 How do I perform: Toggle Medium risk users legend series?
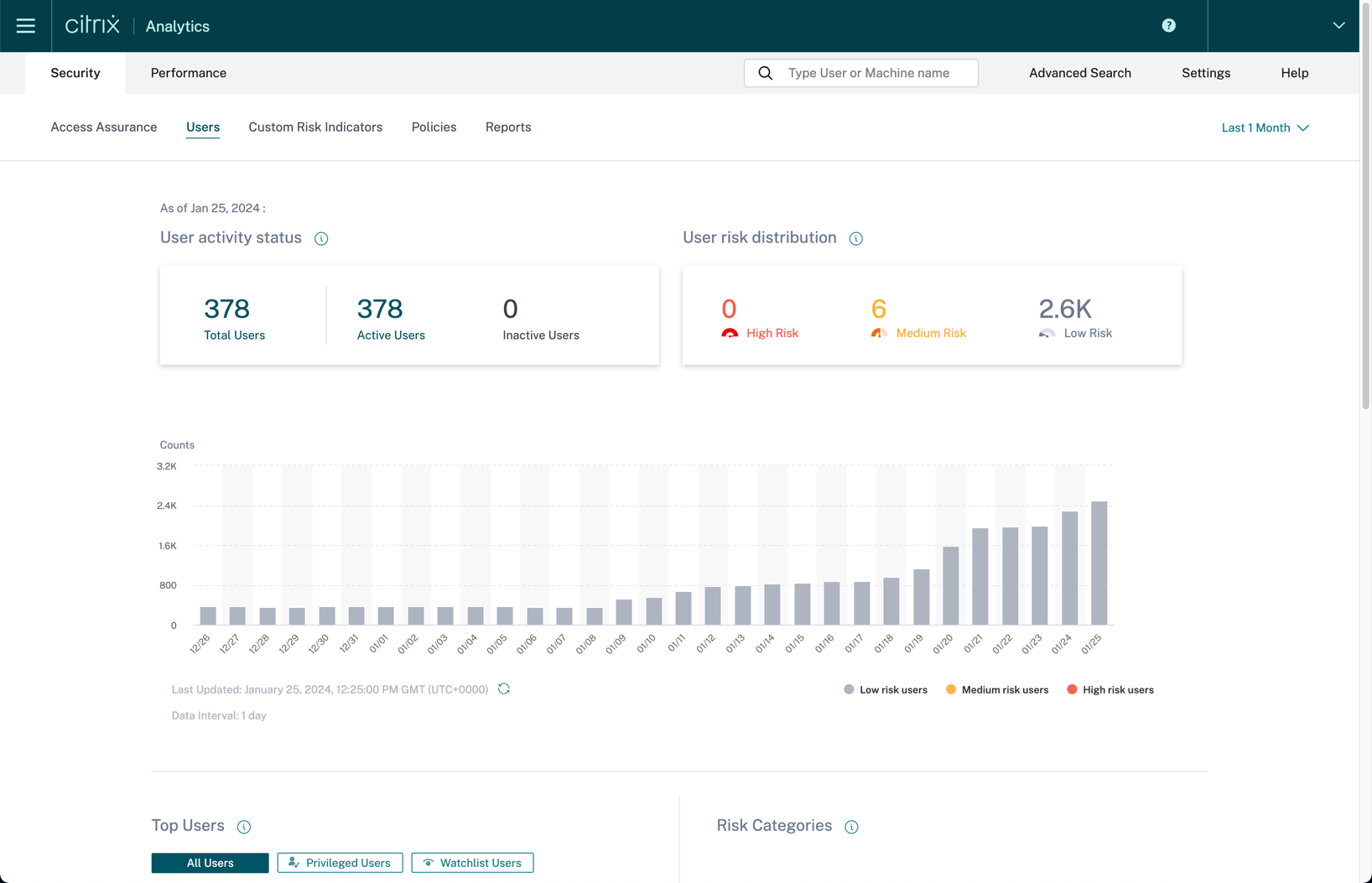(997, 690)
